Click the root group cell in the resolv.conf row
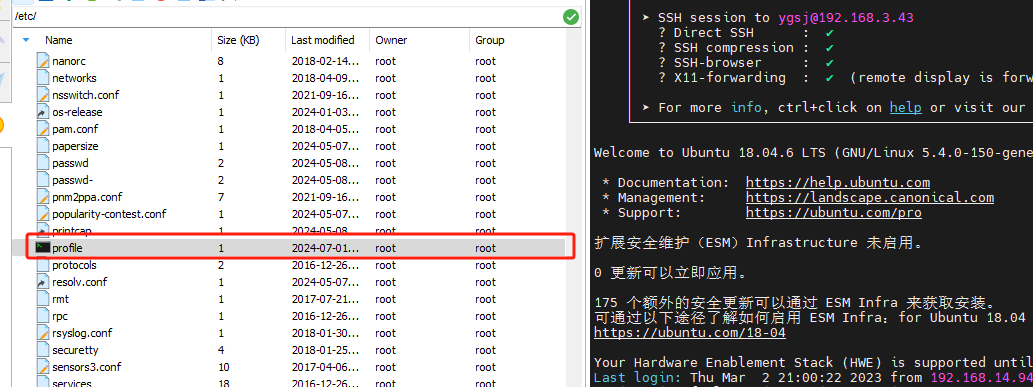Image resolution: width=1033 pixels, height=387 pixels. [x=486, y=282]
